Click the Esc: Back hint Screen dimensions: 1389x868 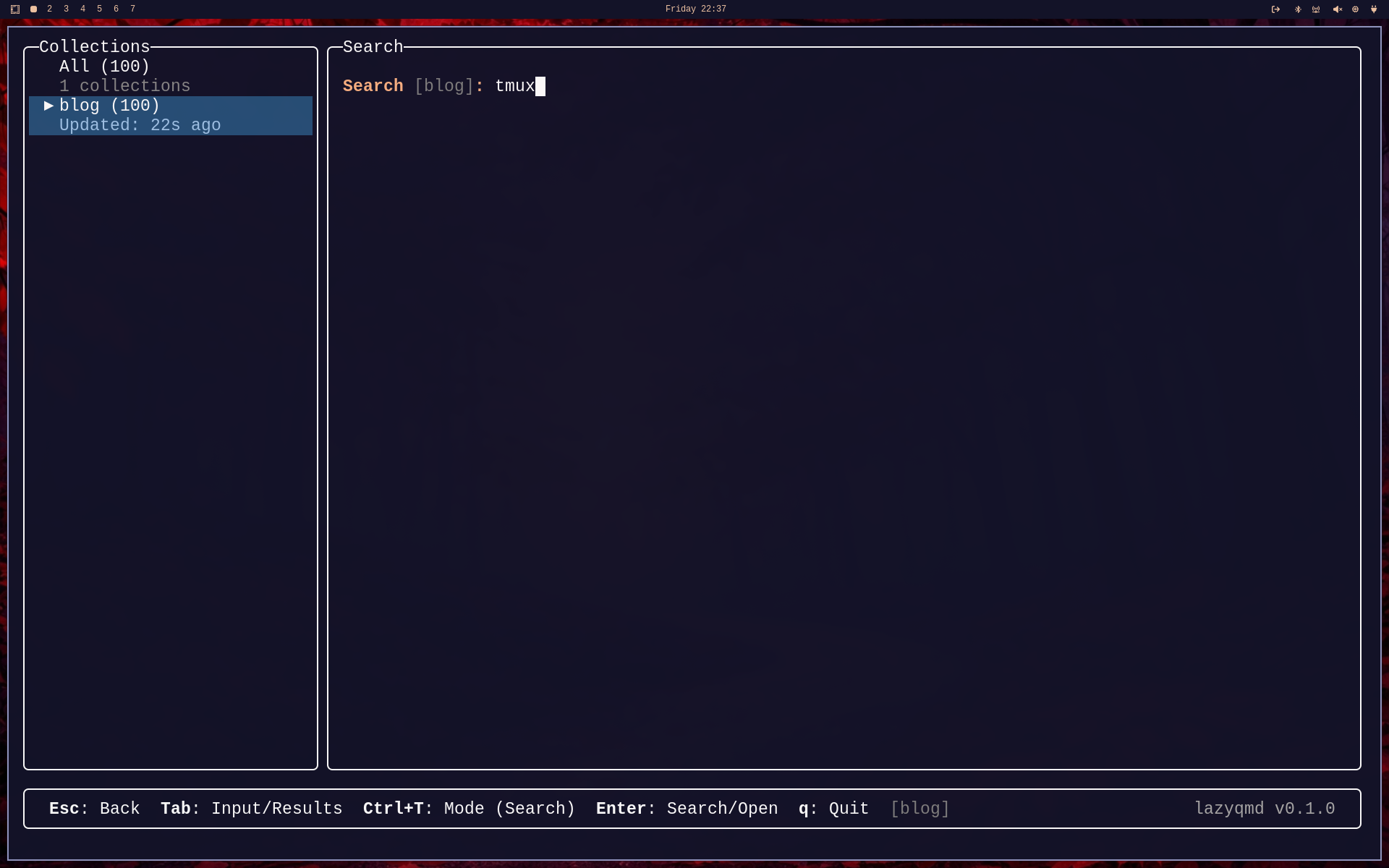[94, 809]
